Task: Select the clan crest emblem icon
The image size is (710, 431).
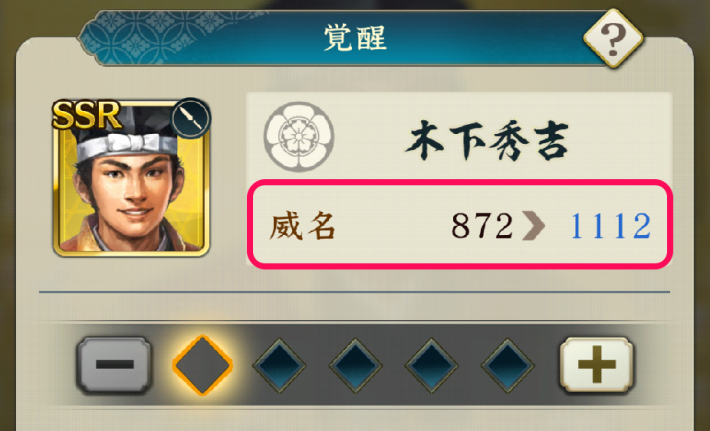Action: pyautogui.click(x=299, y=136)
